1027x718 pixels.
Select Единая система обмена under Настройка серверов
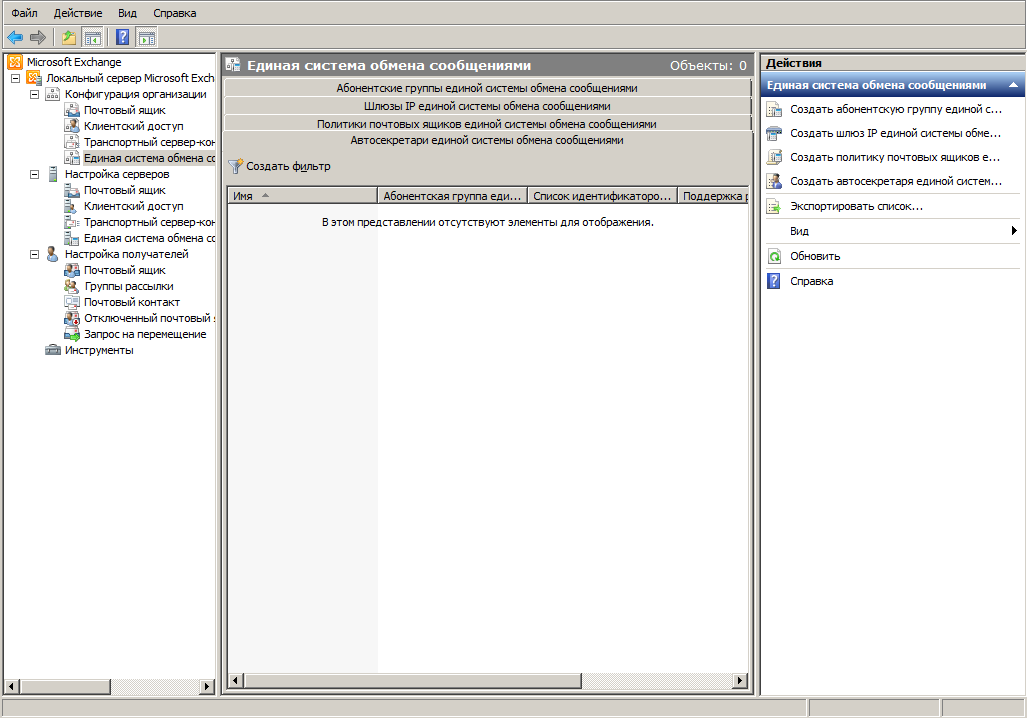149,238
